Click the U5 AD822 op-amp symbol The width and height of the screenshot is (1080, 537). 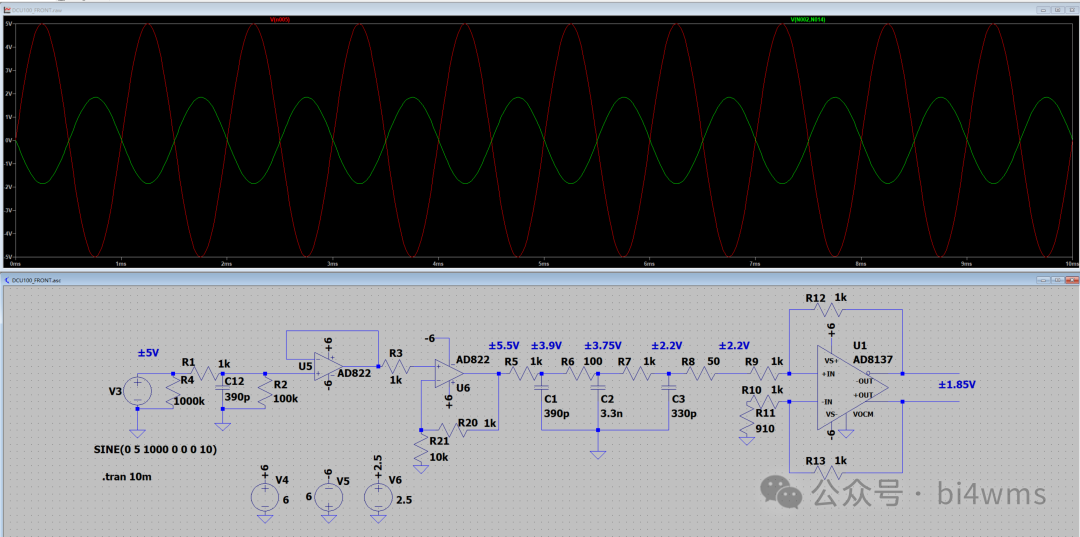(325, 366)
